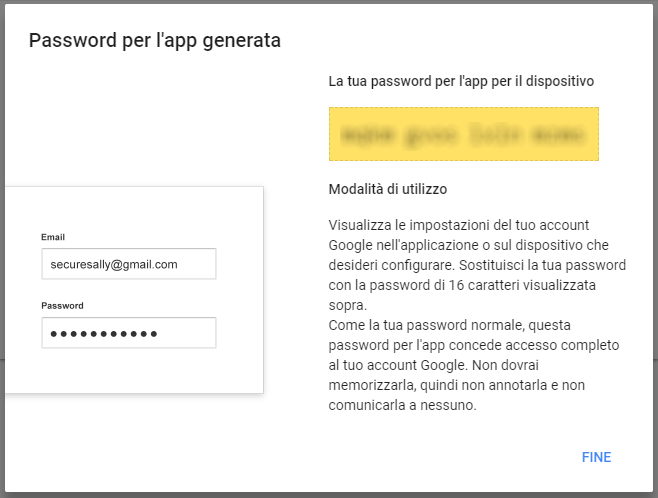This screenshot has height=498, width=658.
Task: Select the Password field with dots
Action: (129, 333)
